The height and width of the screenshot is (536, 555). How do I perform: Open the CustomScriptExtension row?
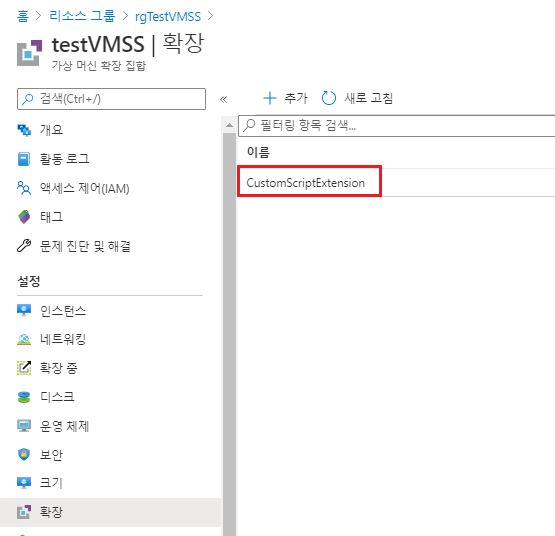pyautogui.click(x=396, y=183)
